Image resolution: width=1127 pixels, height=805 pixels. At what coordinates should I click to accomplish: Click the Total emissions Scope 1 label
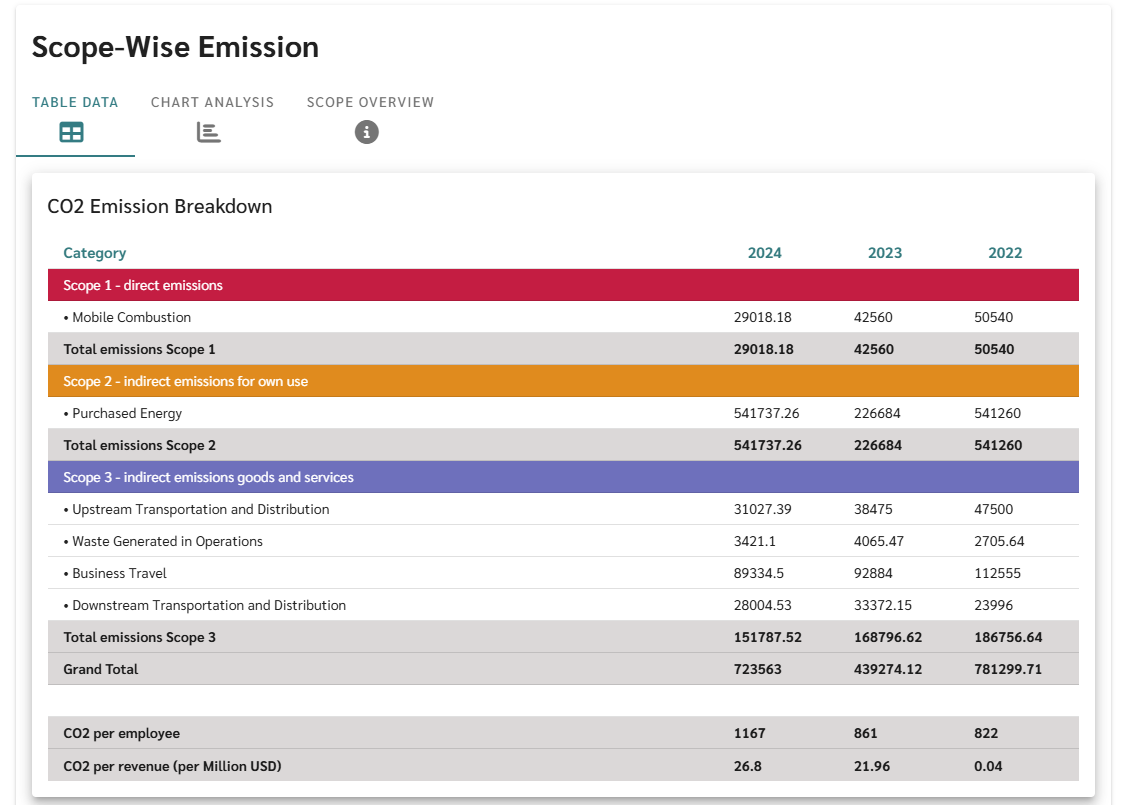pyautogui.click(x=139, y=349)
